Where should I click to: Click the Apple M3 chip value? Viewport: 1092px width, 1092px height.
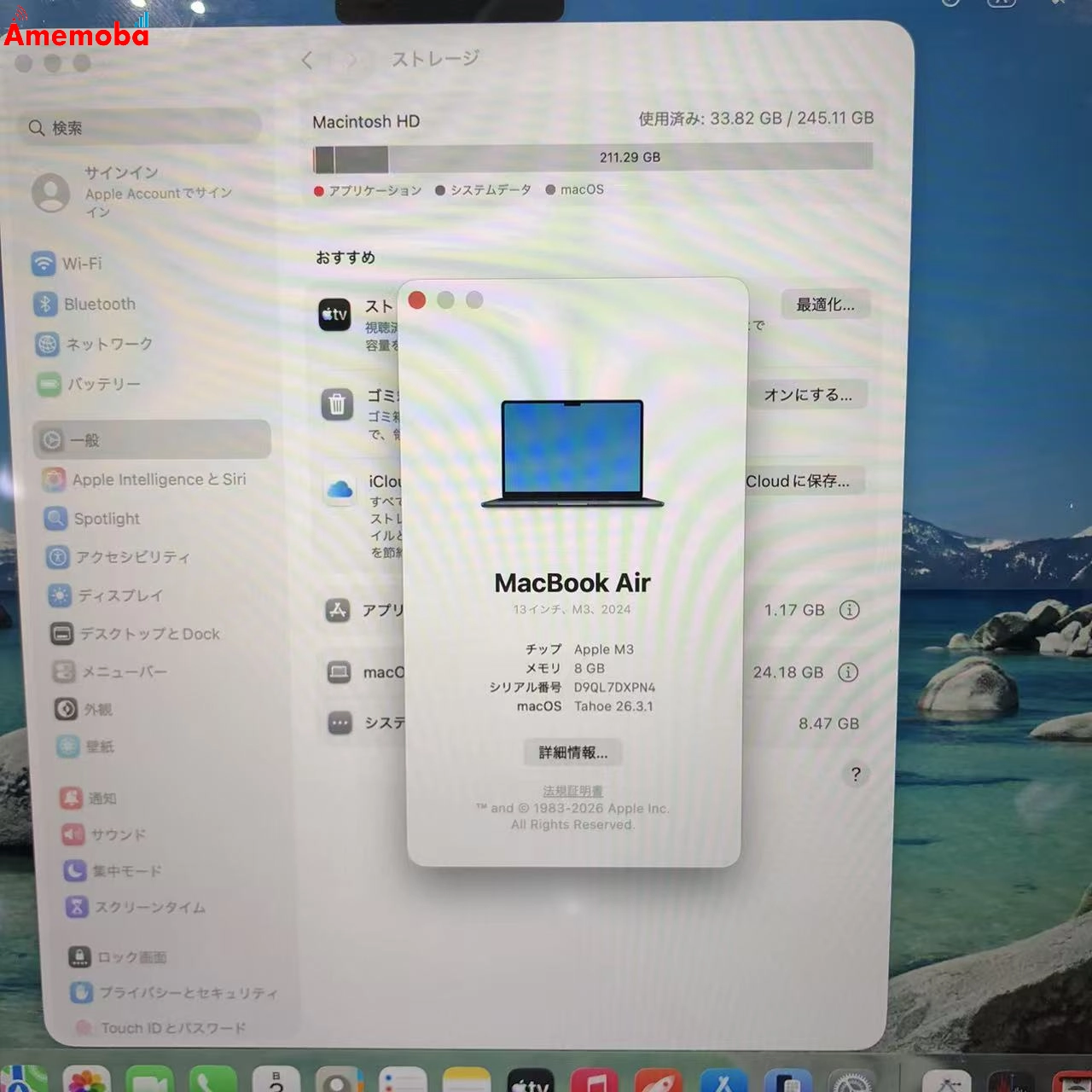point(604,649)
